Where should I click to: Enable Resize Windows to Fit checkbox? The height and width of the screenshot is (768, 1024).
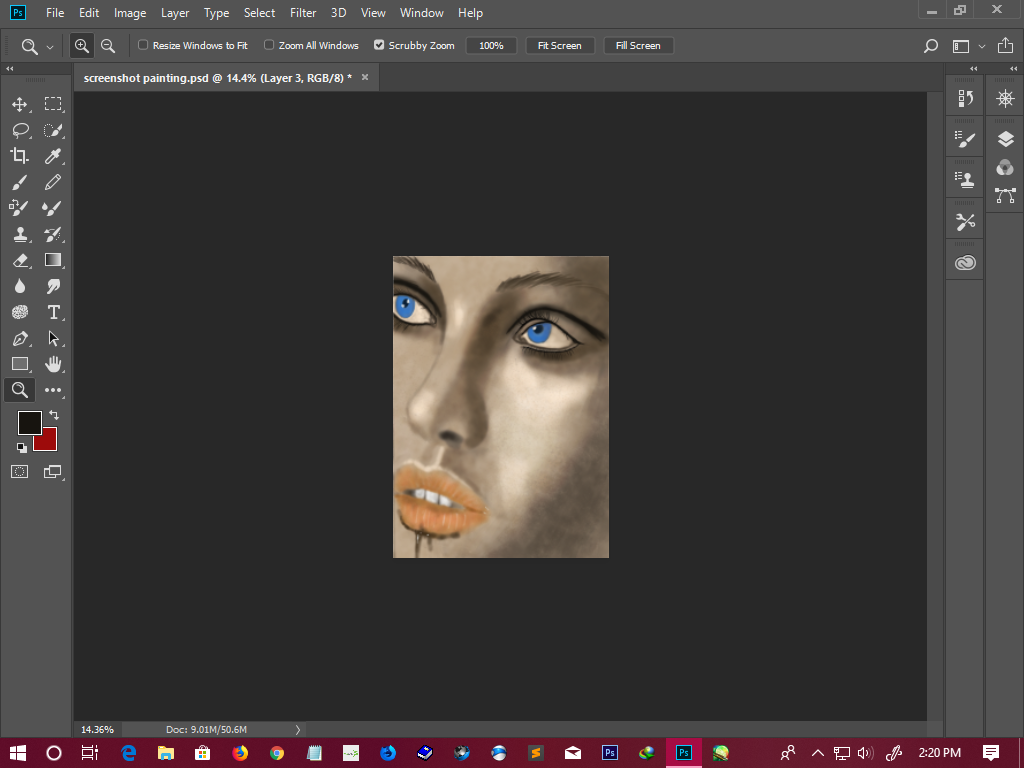tap(143, 45)
